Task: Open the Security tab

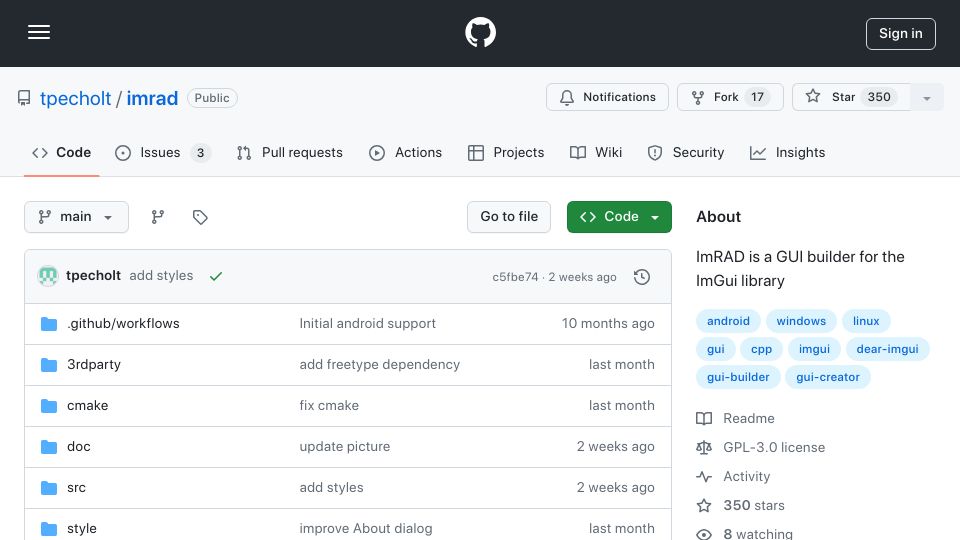Action: [686, 152]
